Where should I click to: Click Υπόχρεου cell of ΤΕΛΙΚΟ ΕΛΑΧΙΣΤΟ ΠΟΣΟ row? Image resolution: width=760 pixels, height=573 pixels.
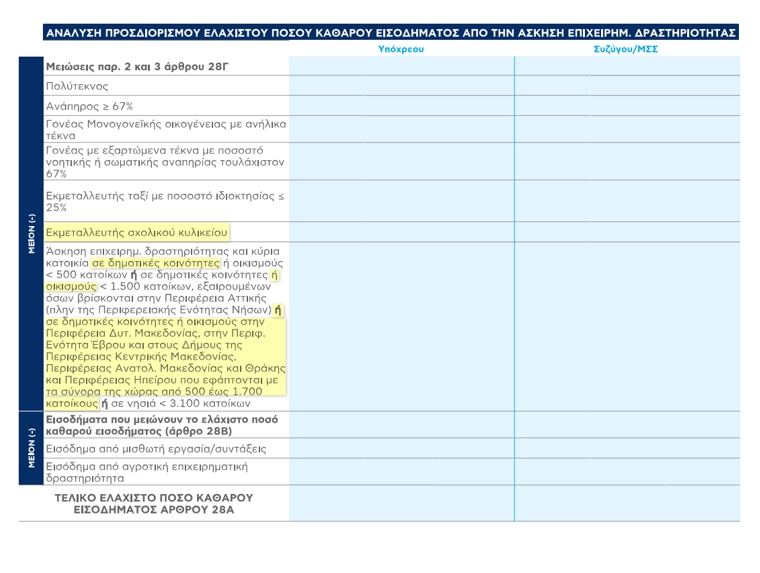(401, 504)
